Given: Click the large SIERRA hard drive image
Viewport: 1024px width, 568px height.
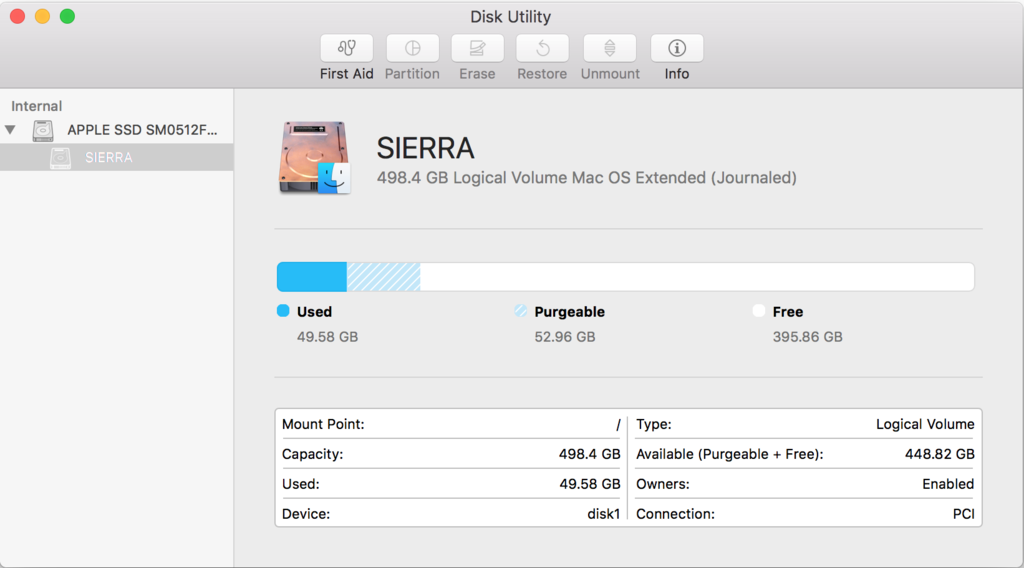Looking at the screenshot, I should click(x=315, y=157).
